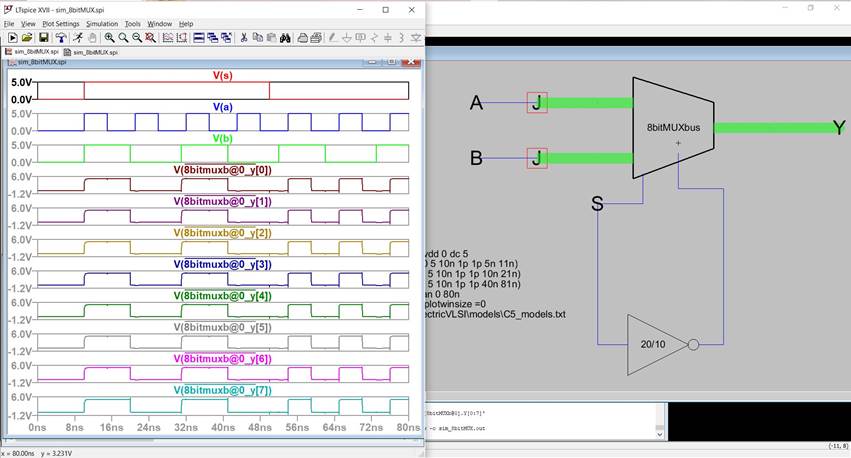Click the Save disk icon
The image size is (851, 458).
pos(44,37)
